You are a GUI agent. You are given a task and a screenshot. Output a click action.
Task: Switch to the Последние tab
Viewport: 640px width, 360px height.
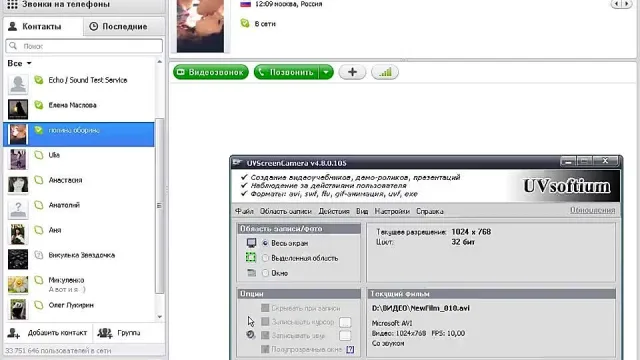124,27
